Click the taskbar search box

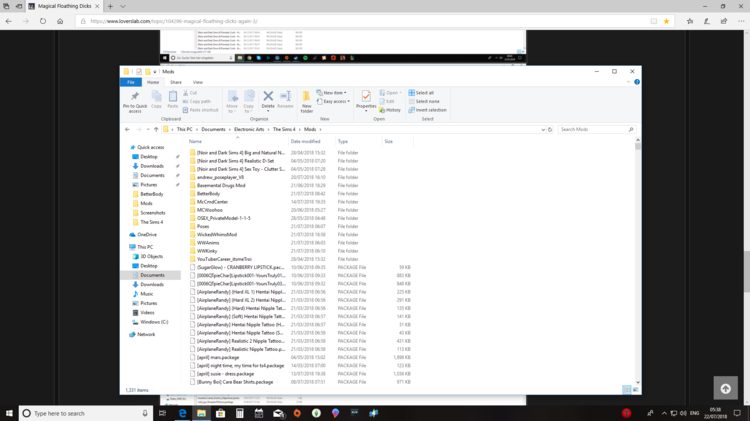click(86, 413)
